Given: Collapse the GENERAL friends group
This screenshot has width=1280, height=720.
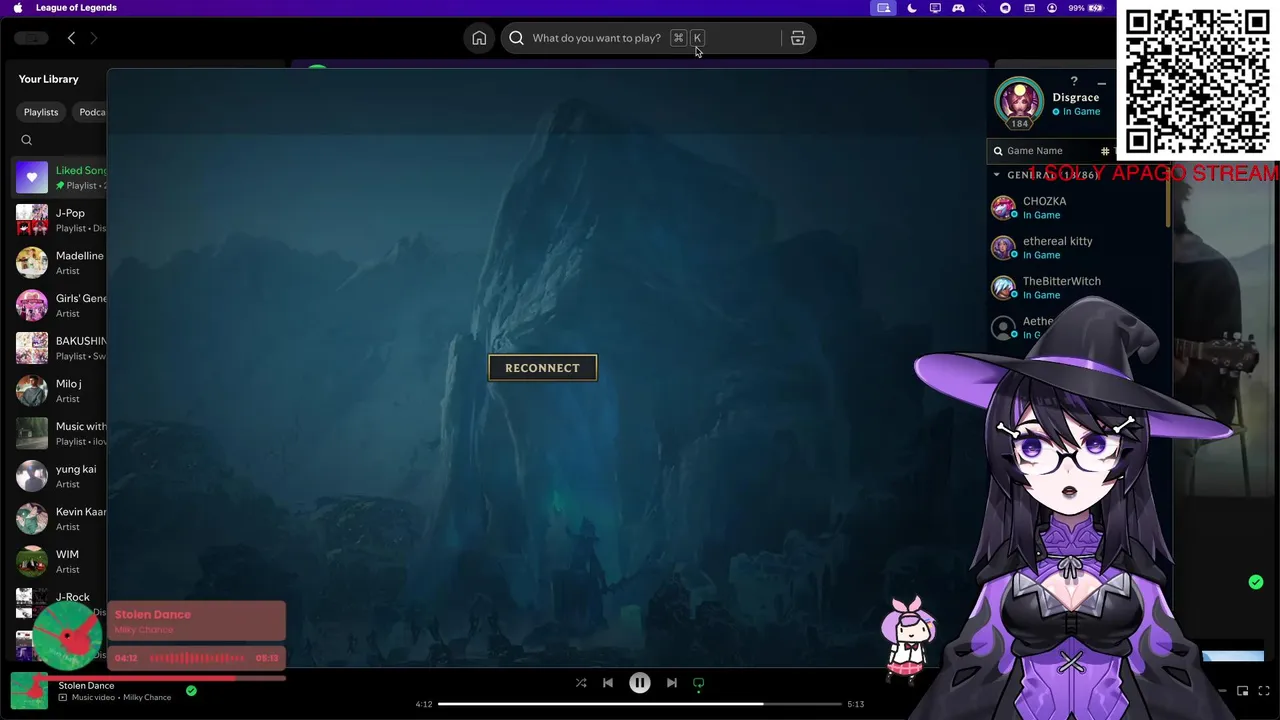Looking at the screenshot, I should pyautogui.click(x=997, y=175).
